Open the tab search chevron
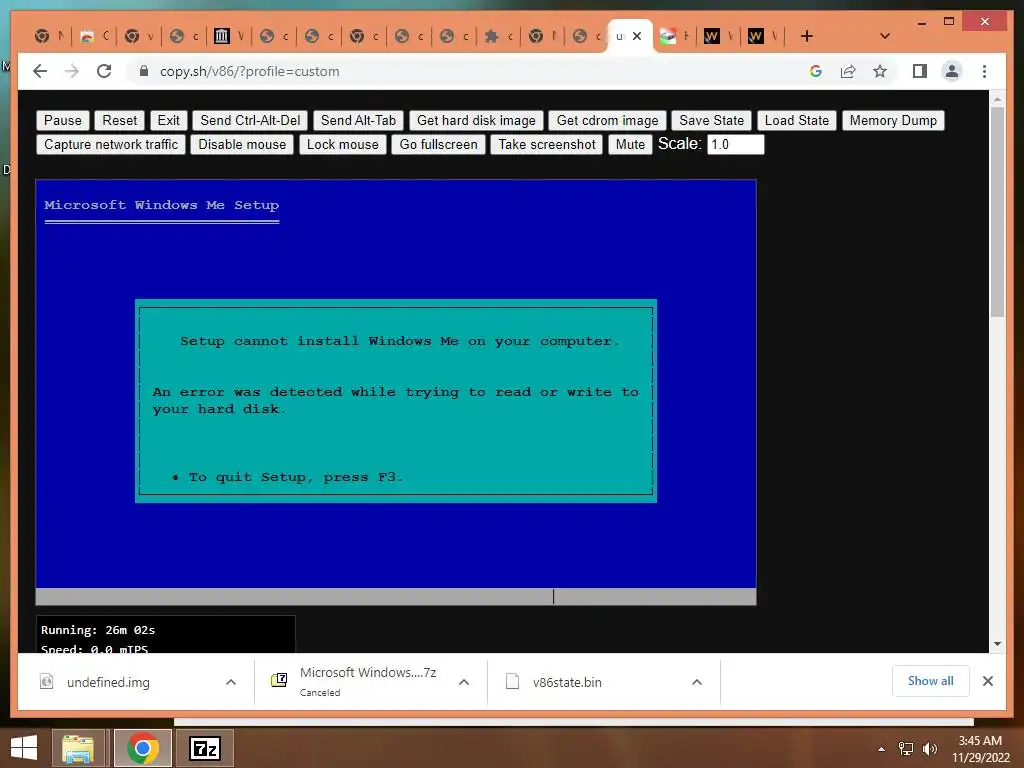The height and width of the screenshot is (768, 1024). pos(885,36)
